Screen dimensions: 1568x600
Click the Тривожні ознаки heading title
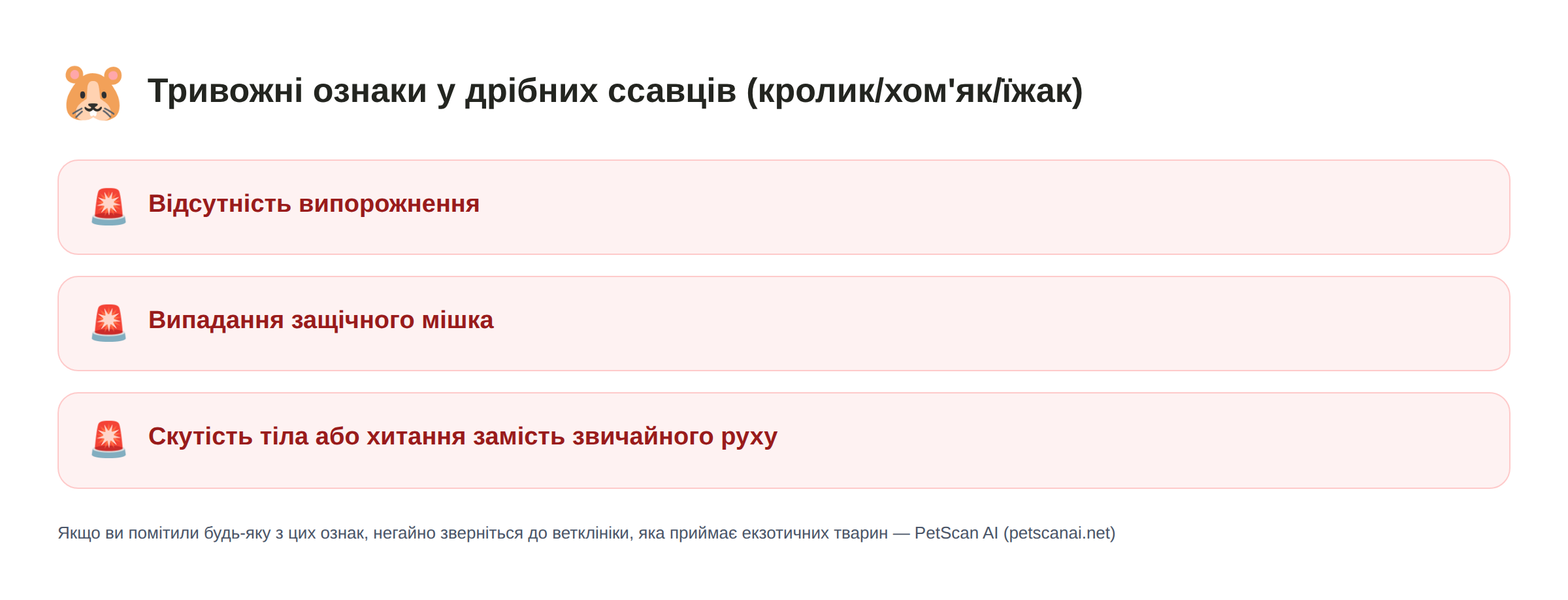[615, 91]
